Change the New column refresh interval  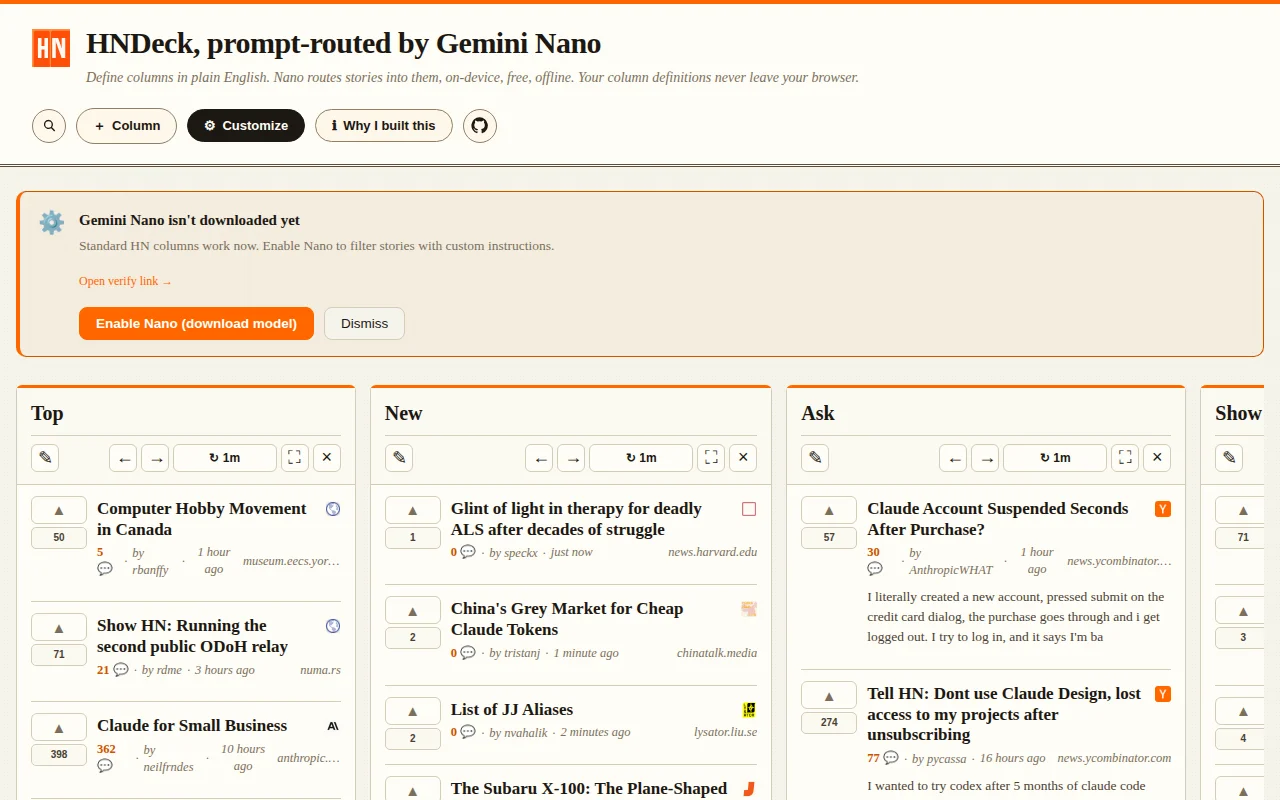(x=641, y=458)
